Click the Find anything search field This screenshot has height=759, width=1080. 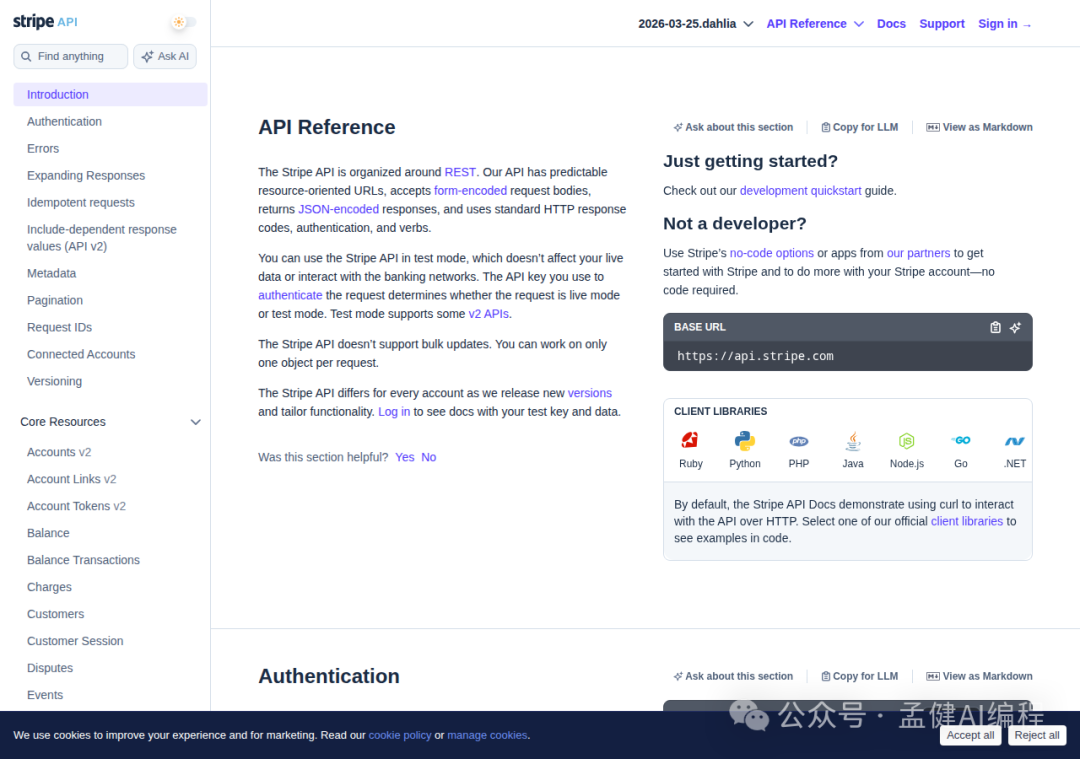point(70,56)
